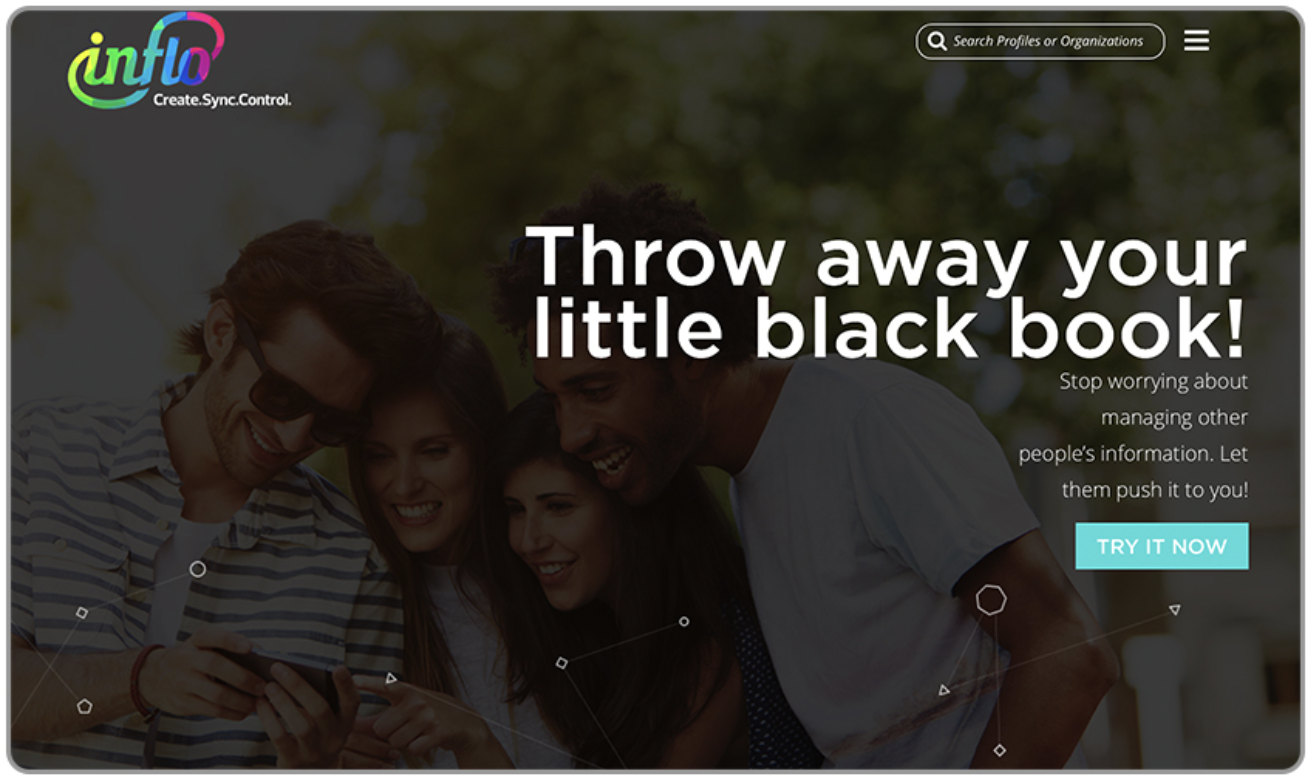This screenshot has width=1310, height=780.
Task: Focus the Search Profiles or Organizations field
Action: (x=1040, y=41)
